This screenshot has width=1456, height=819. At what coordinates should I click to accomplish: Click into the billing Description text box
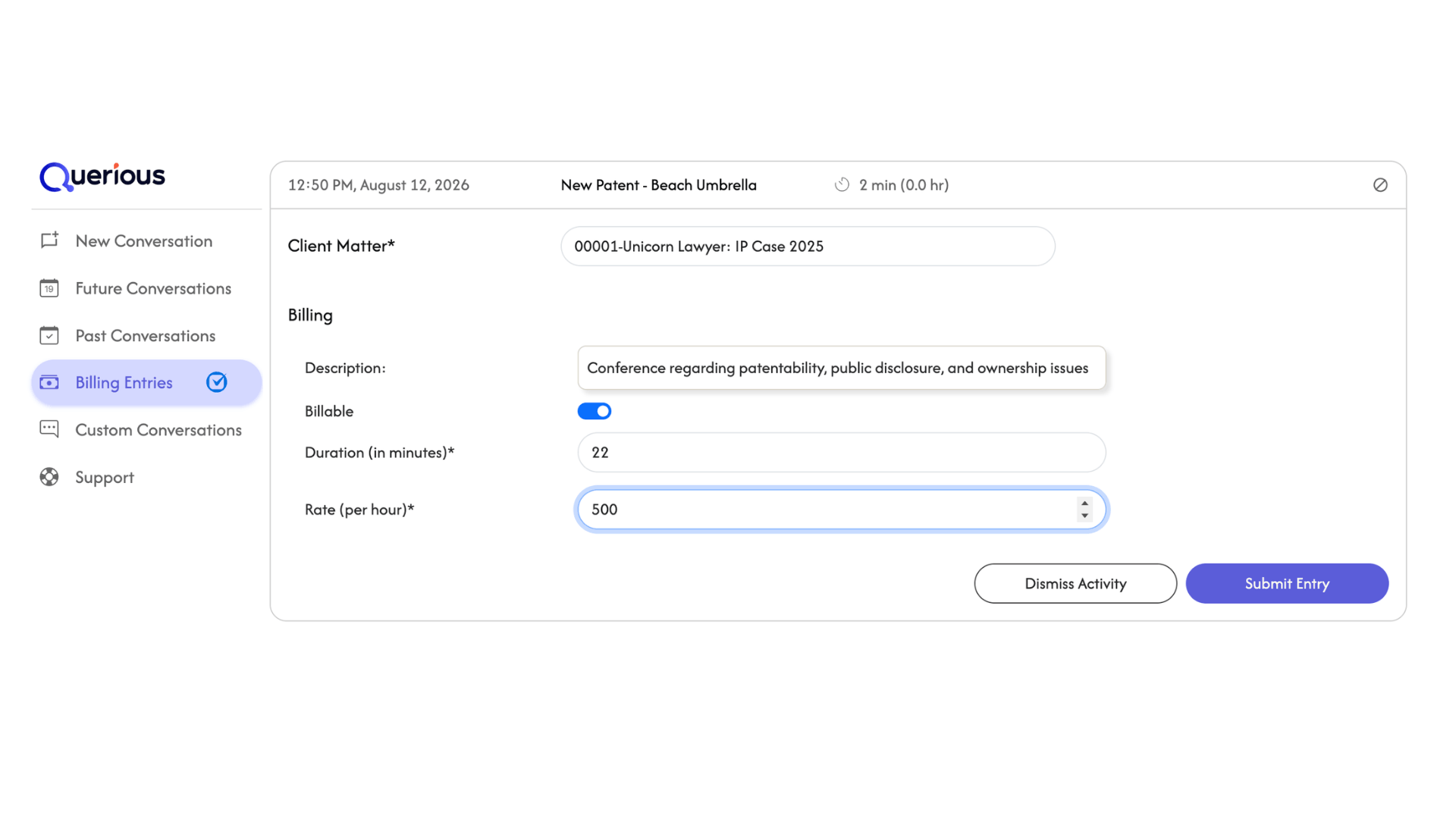click(842, 368)
